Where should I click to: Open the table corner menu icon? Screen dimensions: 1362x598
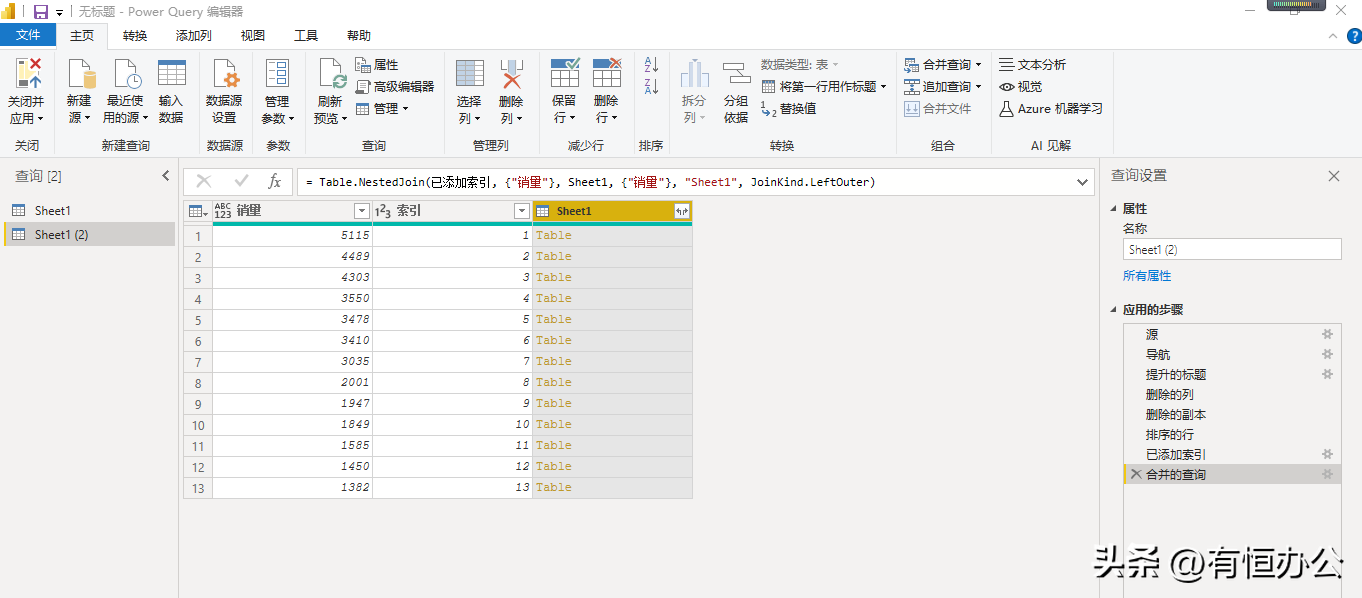pyautogui.click(x=198, y=211)
